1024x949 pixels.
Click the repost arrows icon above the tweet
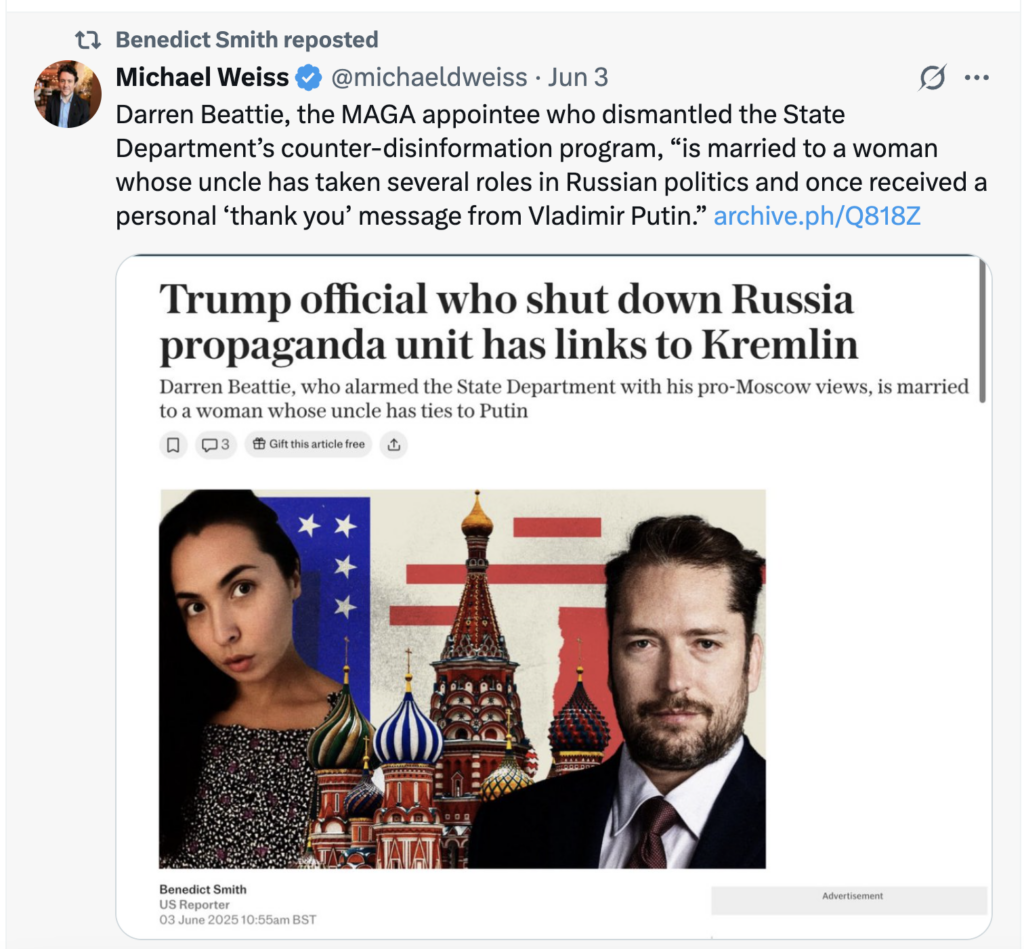[89, 40]
